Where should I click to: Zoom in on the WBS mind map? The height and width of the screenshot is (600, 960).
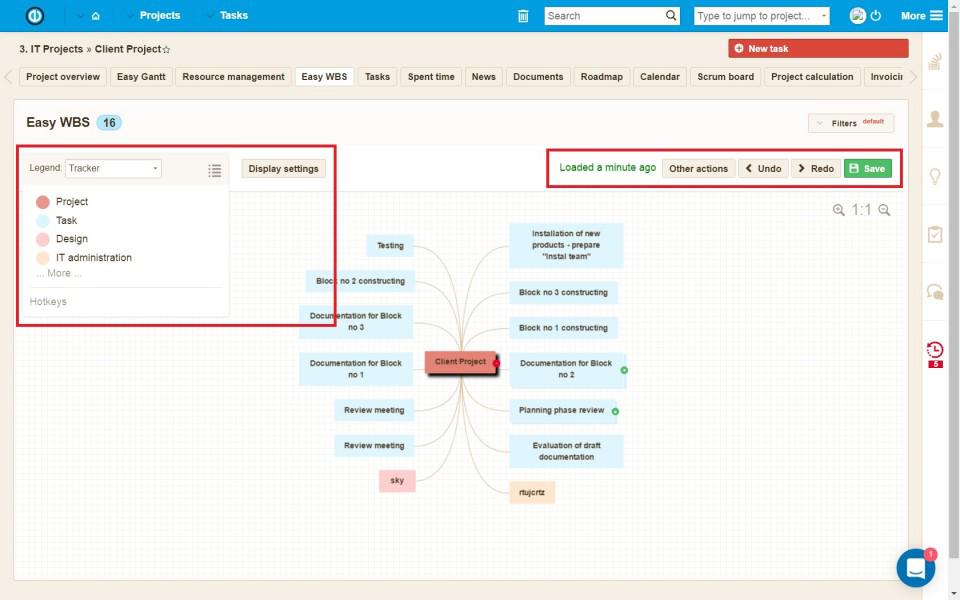pos(838,210)
